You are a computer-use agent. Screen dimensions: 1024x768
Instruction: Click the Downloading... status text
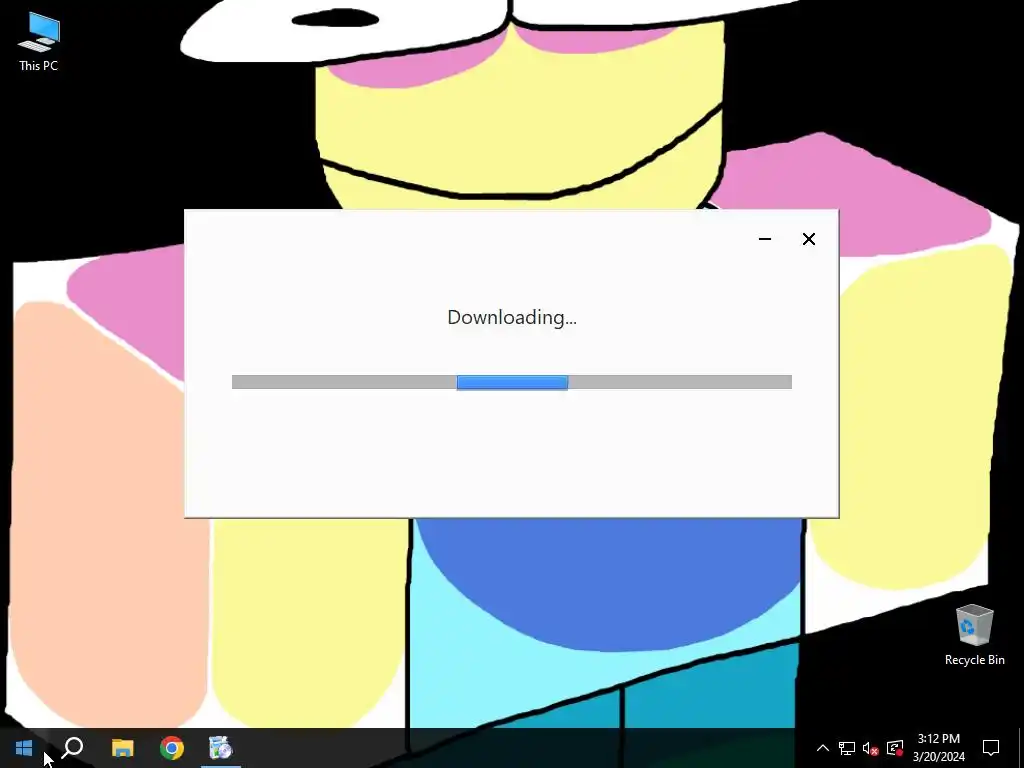(x=512, y=317)
